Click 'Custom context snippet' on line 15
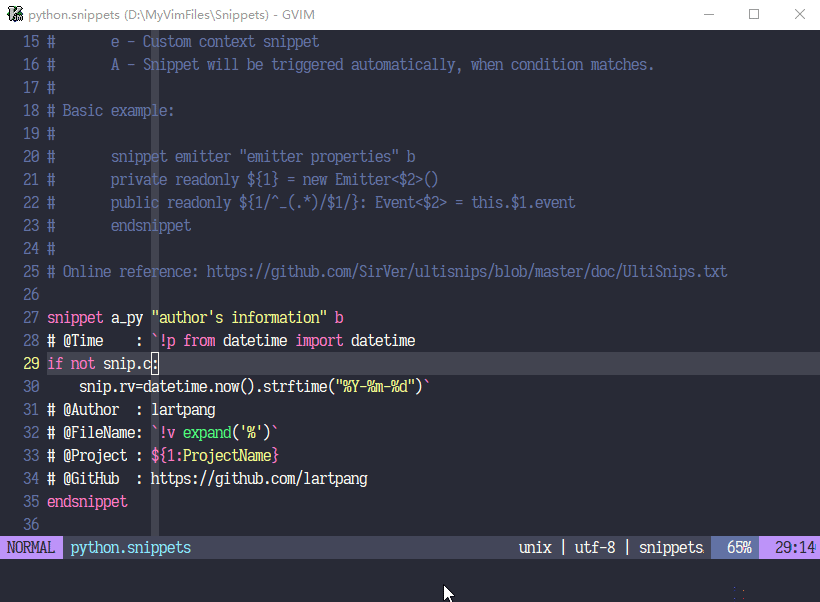The height and width of the screenshot is (602, 820). click(231, 41)
